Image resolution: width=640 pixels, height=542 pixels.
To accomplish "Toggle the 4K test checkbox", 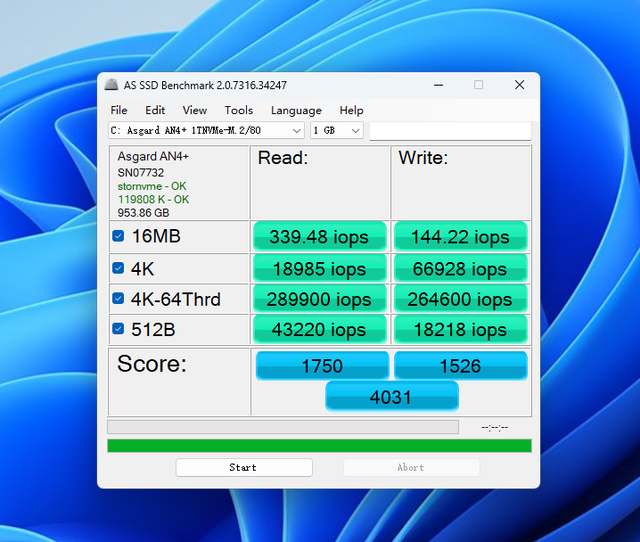I will click(x=118, y=268).
